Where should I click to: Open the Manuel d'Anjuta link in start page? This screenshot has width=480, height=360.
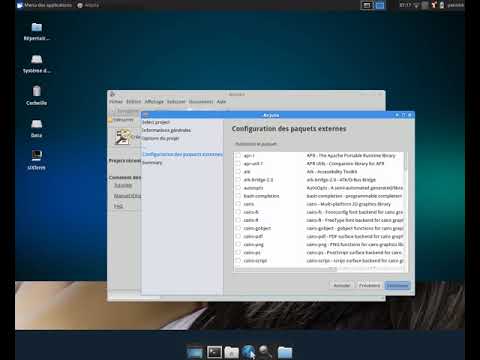coord(127,196)
